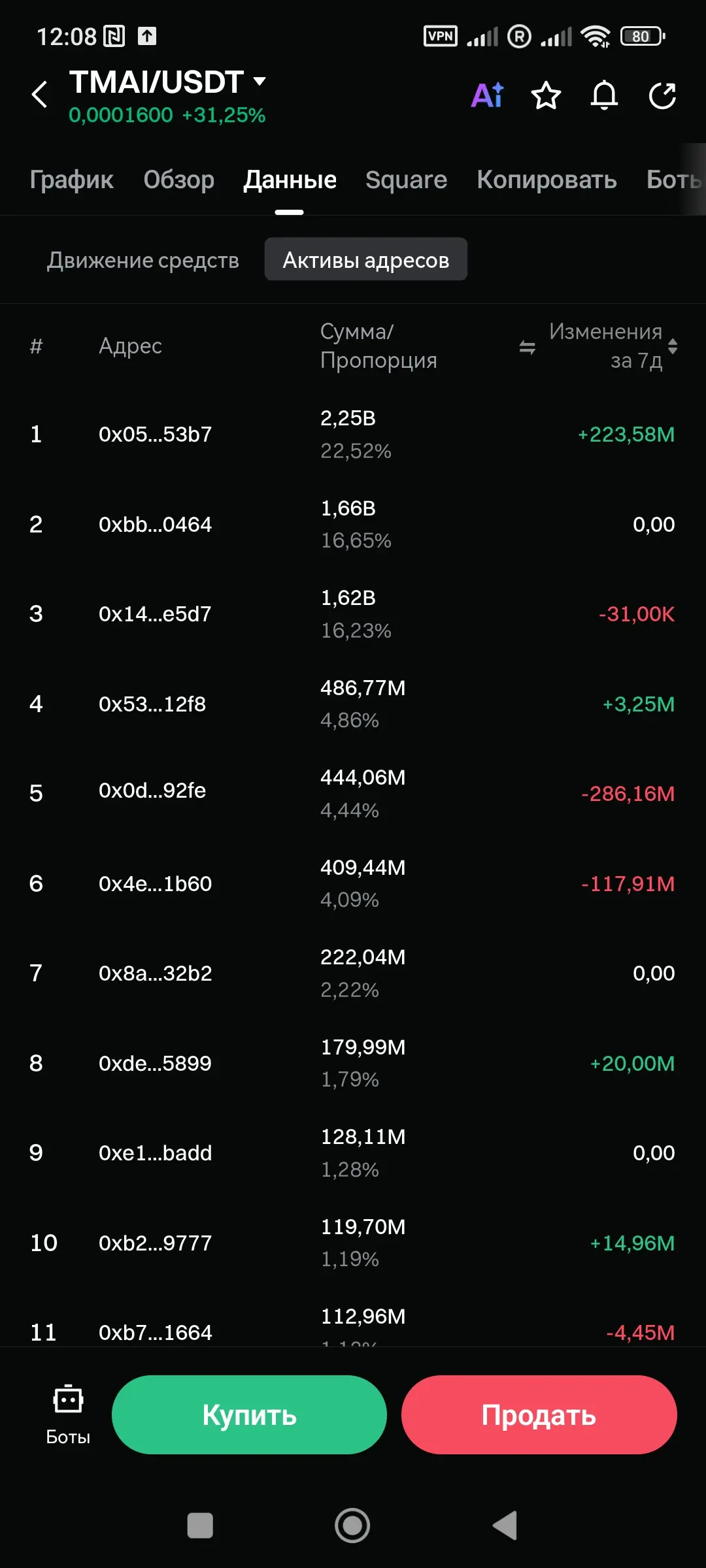The image size is (706, 1568).
Task: Open the AI assistant icon
Action: [488, 95]
